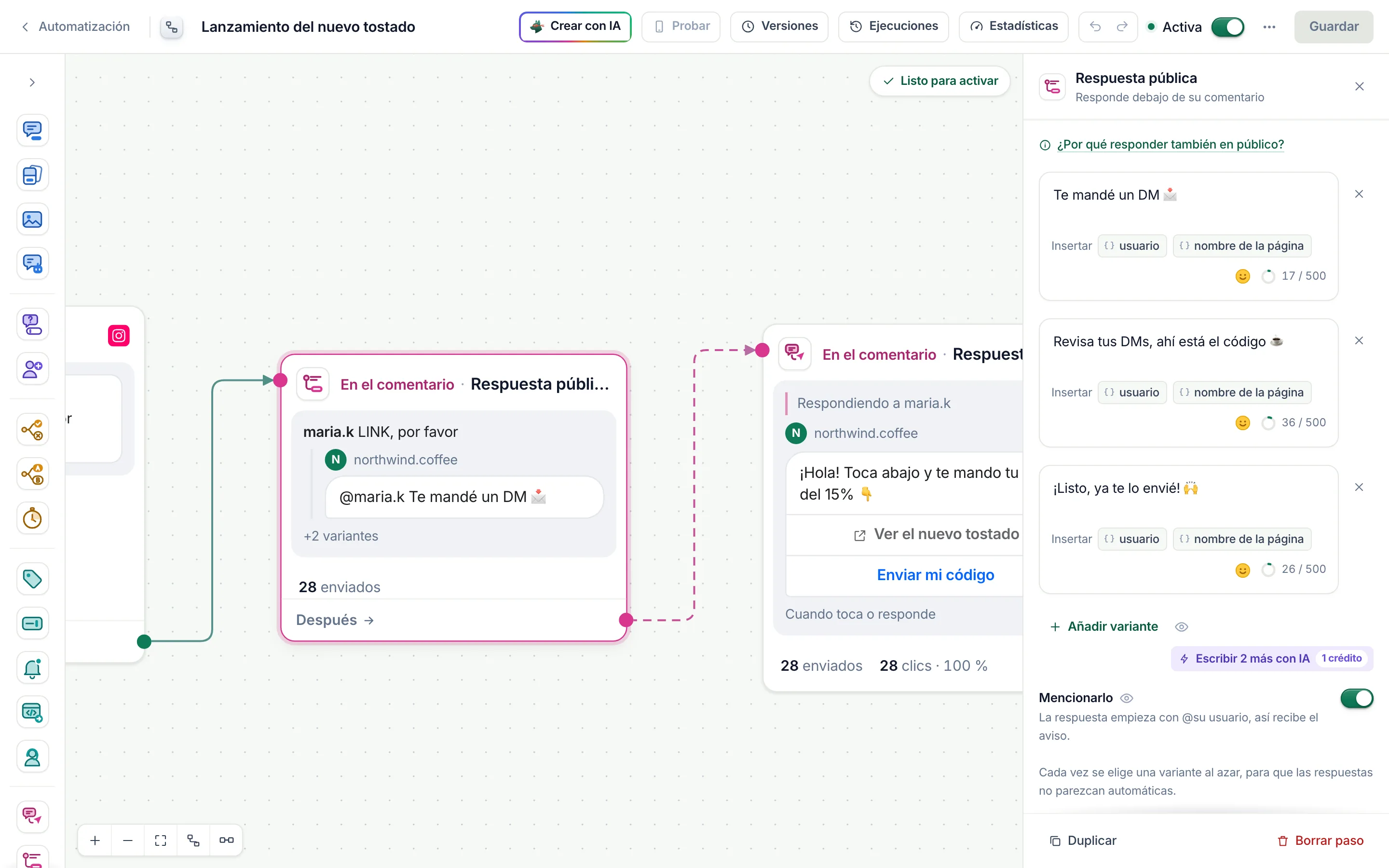Select the text message block icon
The height and width of the screenshot is (868, 1389).
click(x=32, y=130)
